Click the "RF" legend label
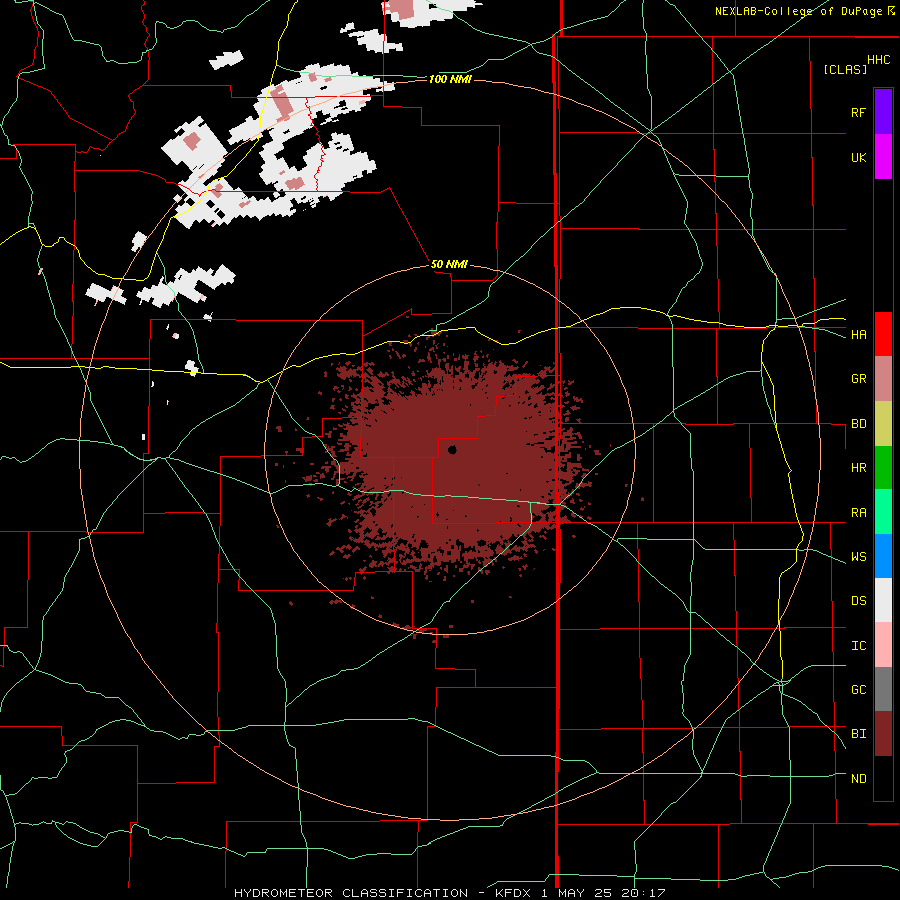Image resolution: width=900 pixels, height=900 pixels. tap(858, 112)
